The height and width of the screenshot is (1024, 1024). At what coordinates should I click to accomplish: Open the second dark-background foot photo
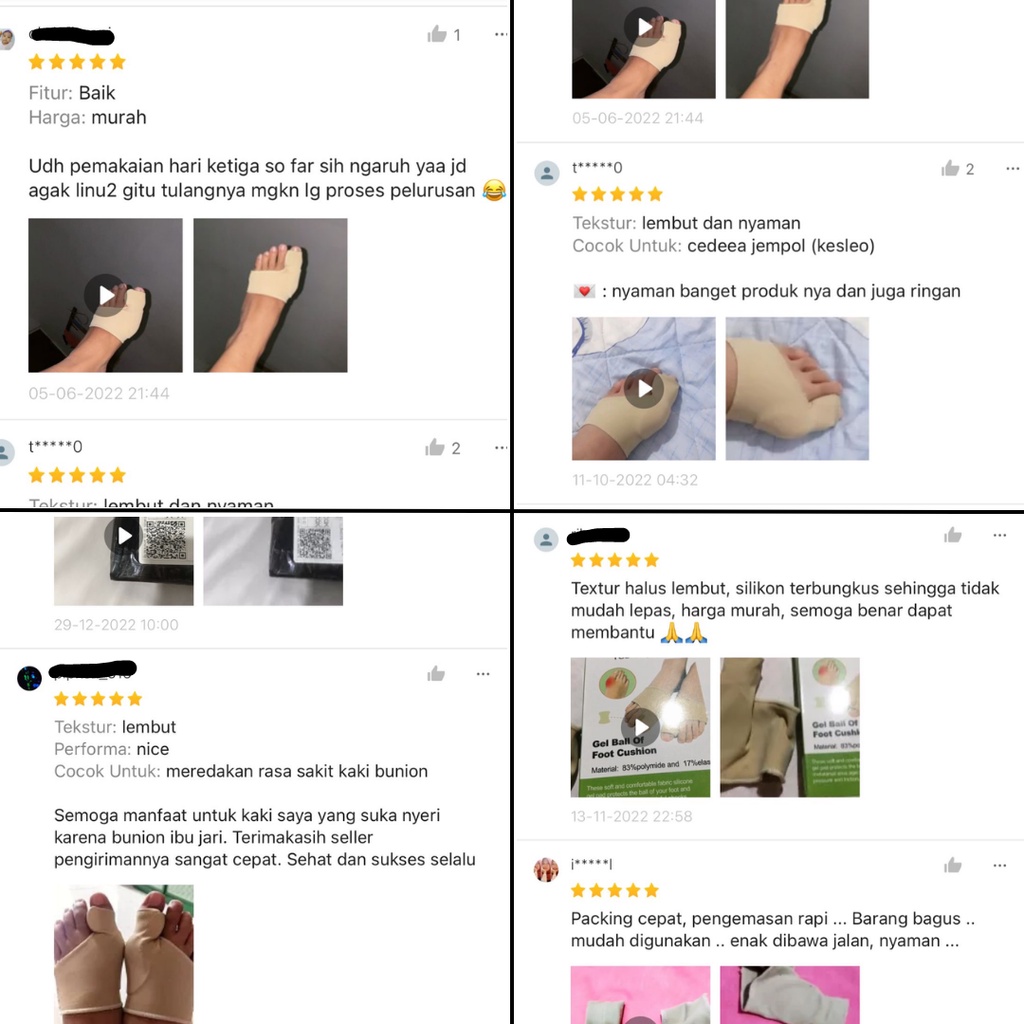pos(270,295)
